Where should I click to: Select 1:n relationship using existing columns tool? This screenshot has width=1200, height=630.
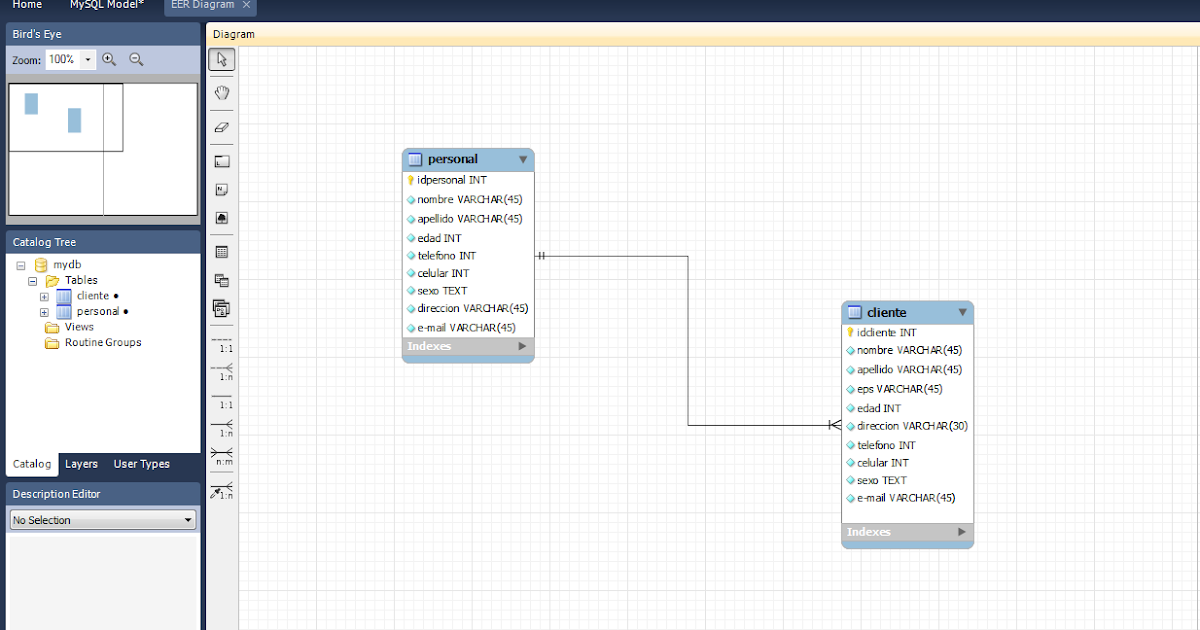point(222,490)
